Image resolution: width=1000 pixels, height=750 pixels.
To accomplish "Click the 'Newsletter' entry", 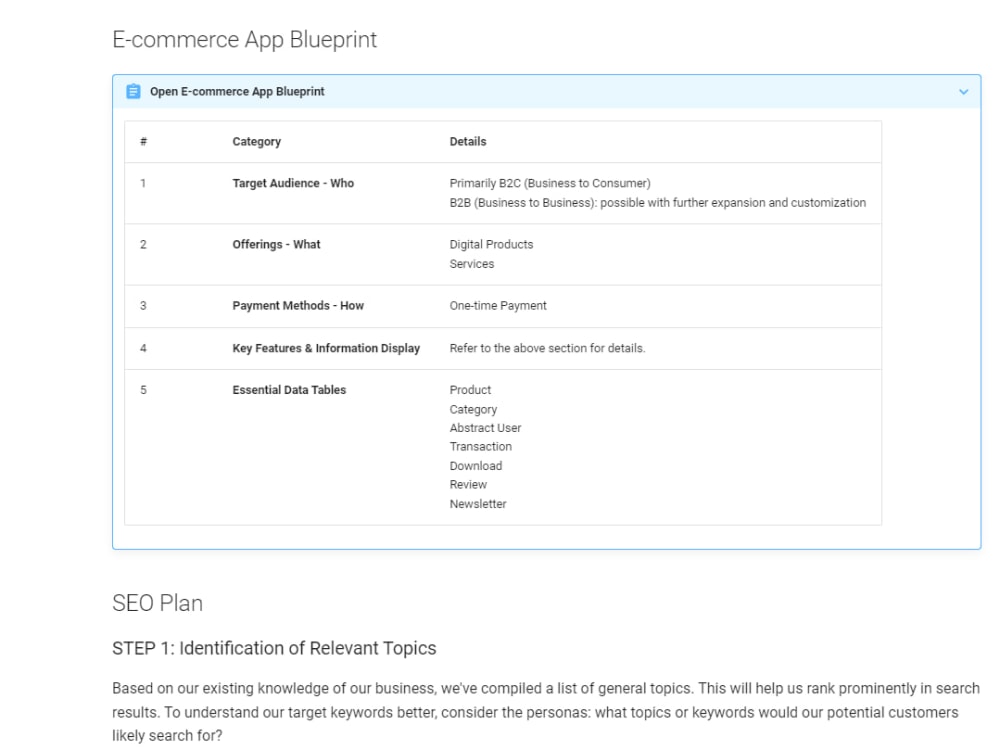I will coord(478,504).
